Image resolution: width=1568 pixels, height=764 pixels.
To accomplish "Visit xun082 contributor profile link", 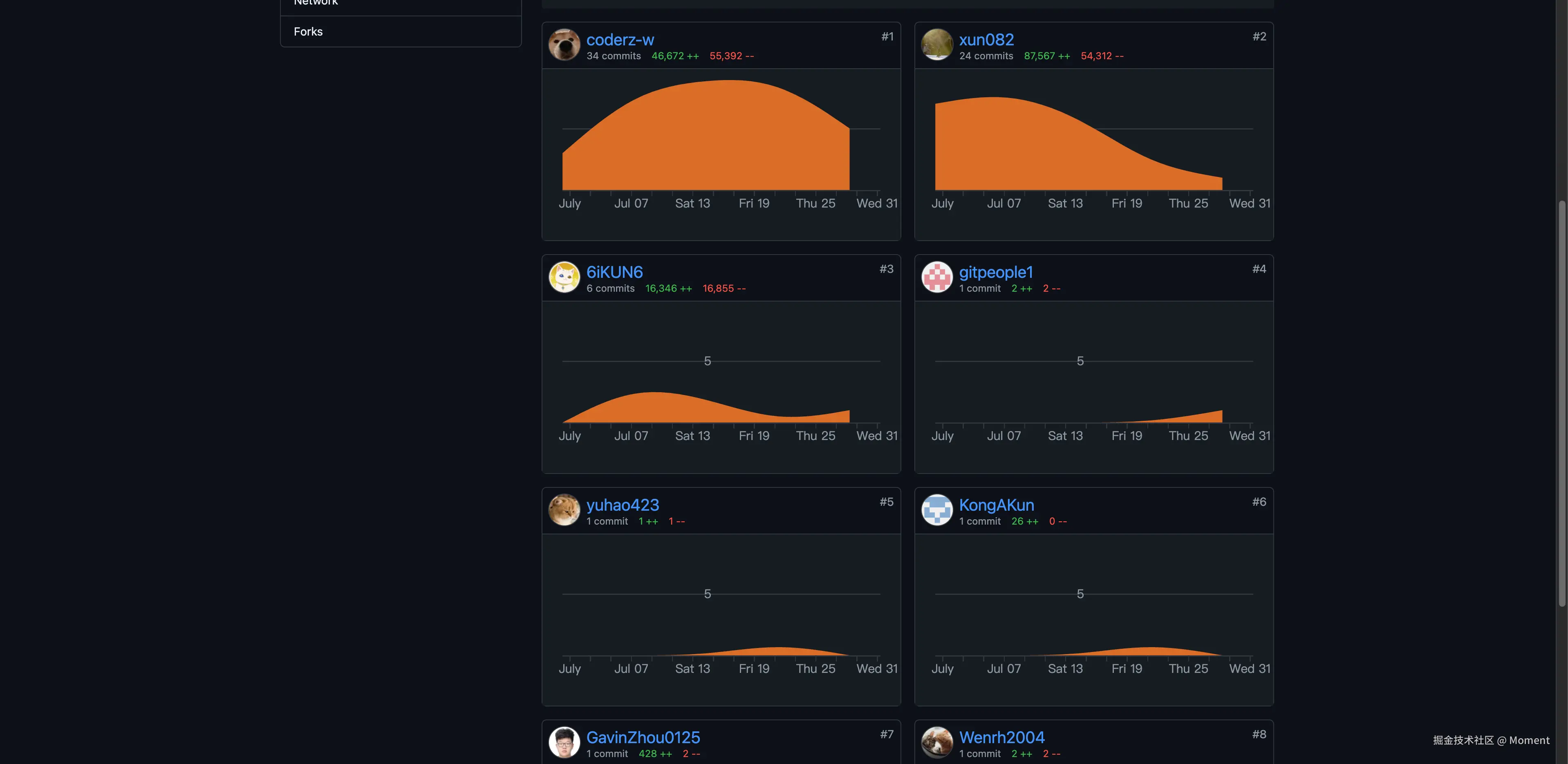I will pos(986,40).
